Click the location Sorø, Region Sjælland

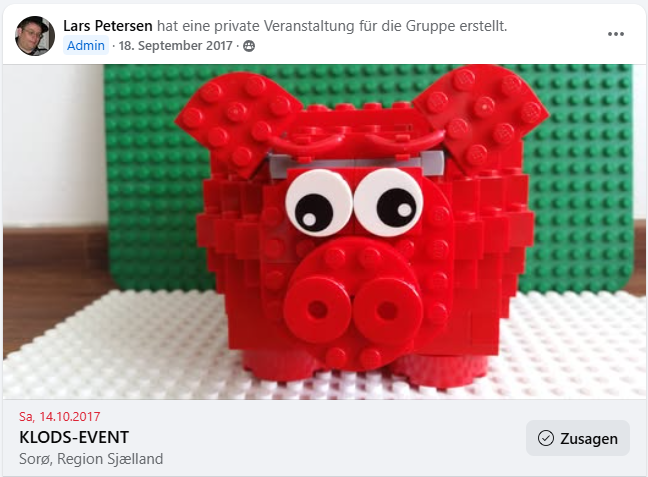(91, 459)
